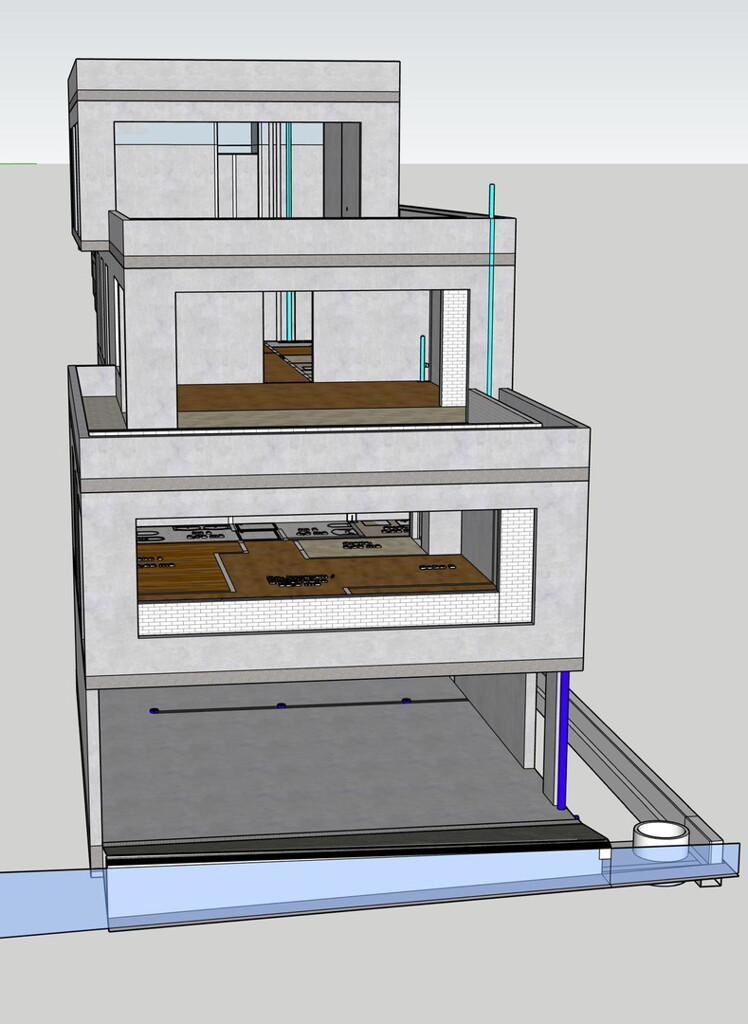748x1024 pixels.
Task: Select the cyan pipe in the top floor
Action: pos(289,168)
